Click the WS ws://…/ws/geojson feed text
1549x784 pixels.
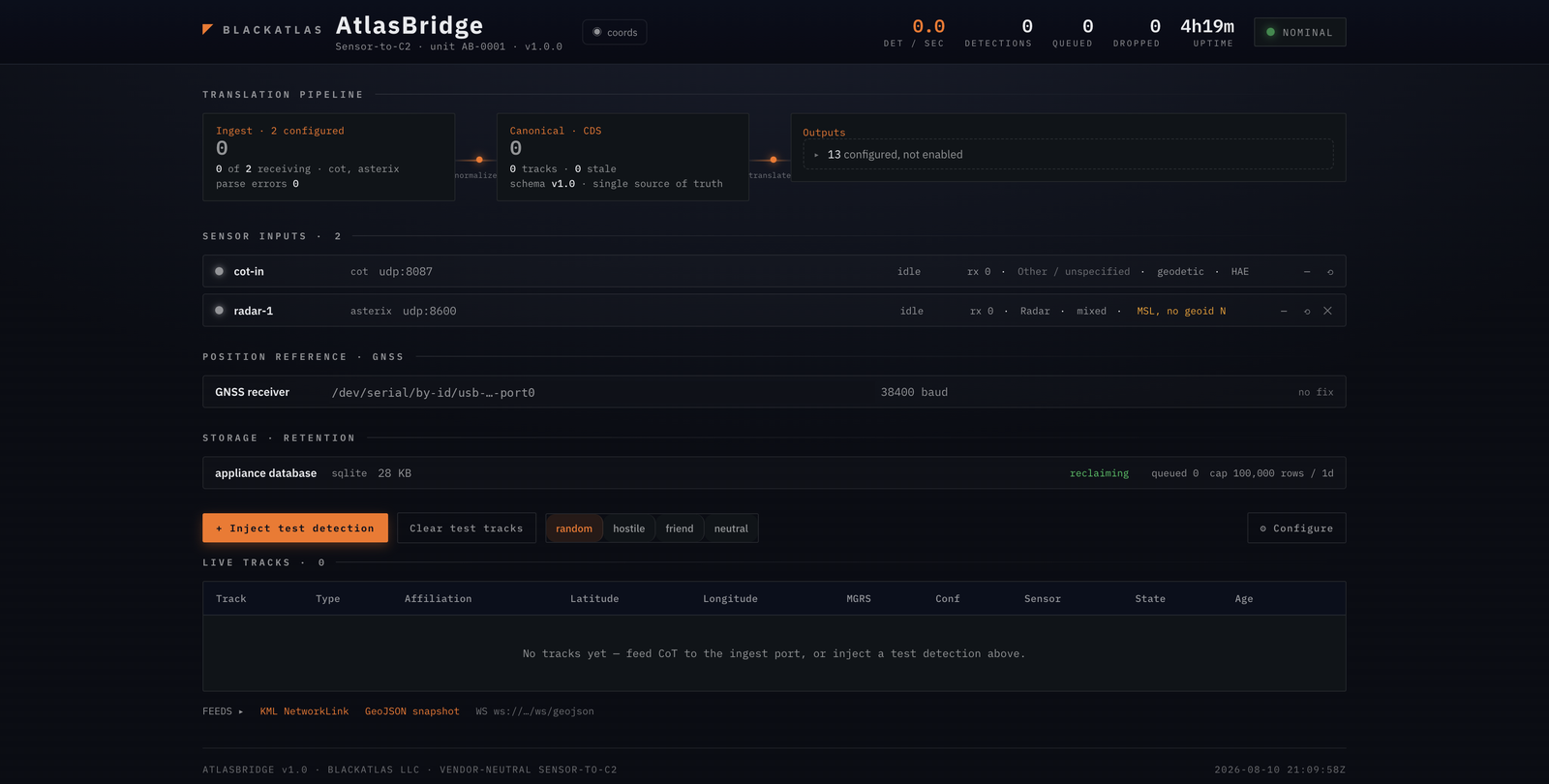coord(534,711)
